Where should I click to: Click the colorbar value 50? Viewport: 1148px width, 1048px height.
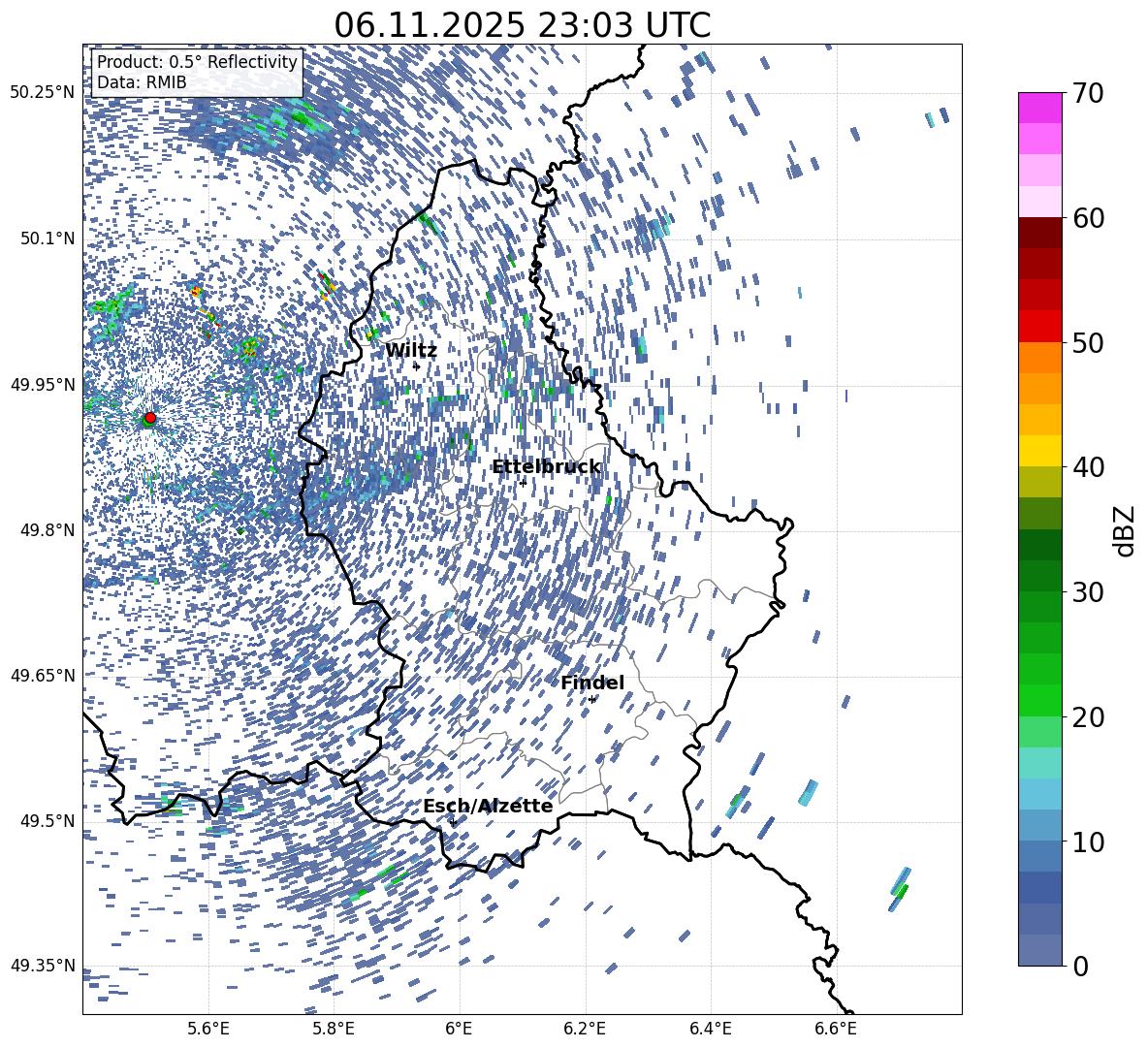[1088, 342]
